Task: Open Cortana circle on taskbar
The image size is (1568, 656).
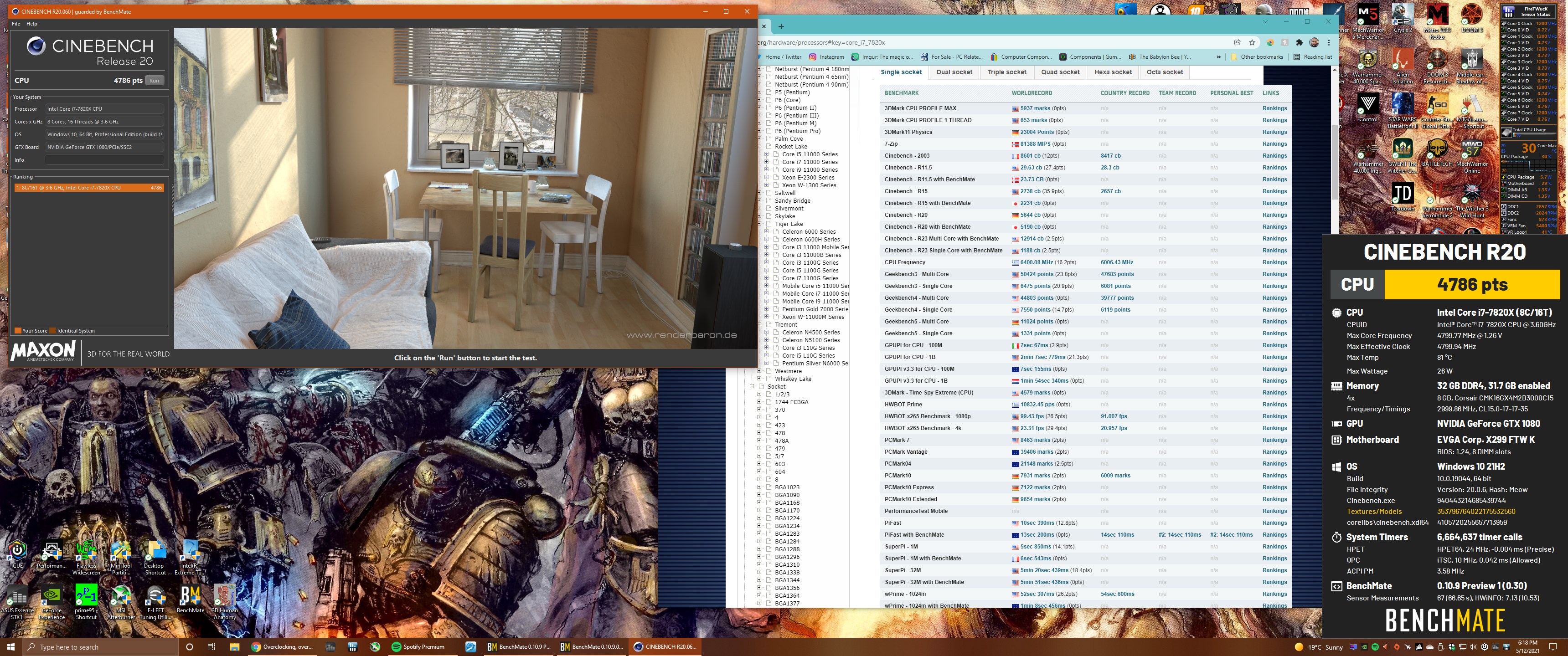Action: click(189, 647)
